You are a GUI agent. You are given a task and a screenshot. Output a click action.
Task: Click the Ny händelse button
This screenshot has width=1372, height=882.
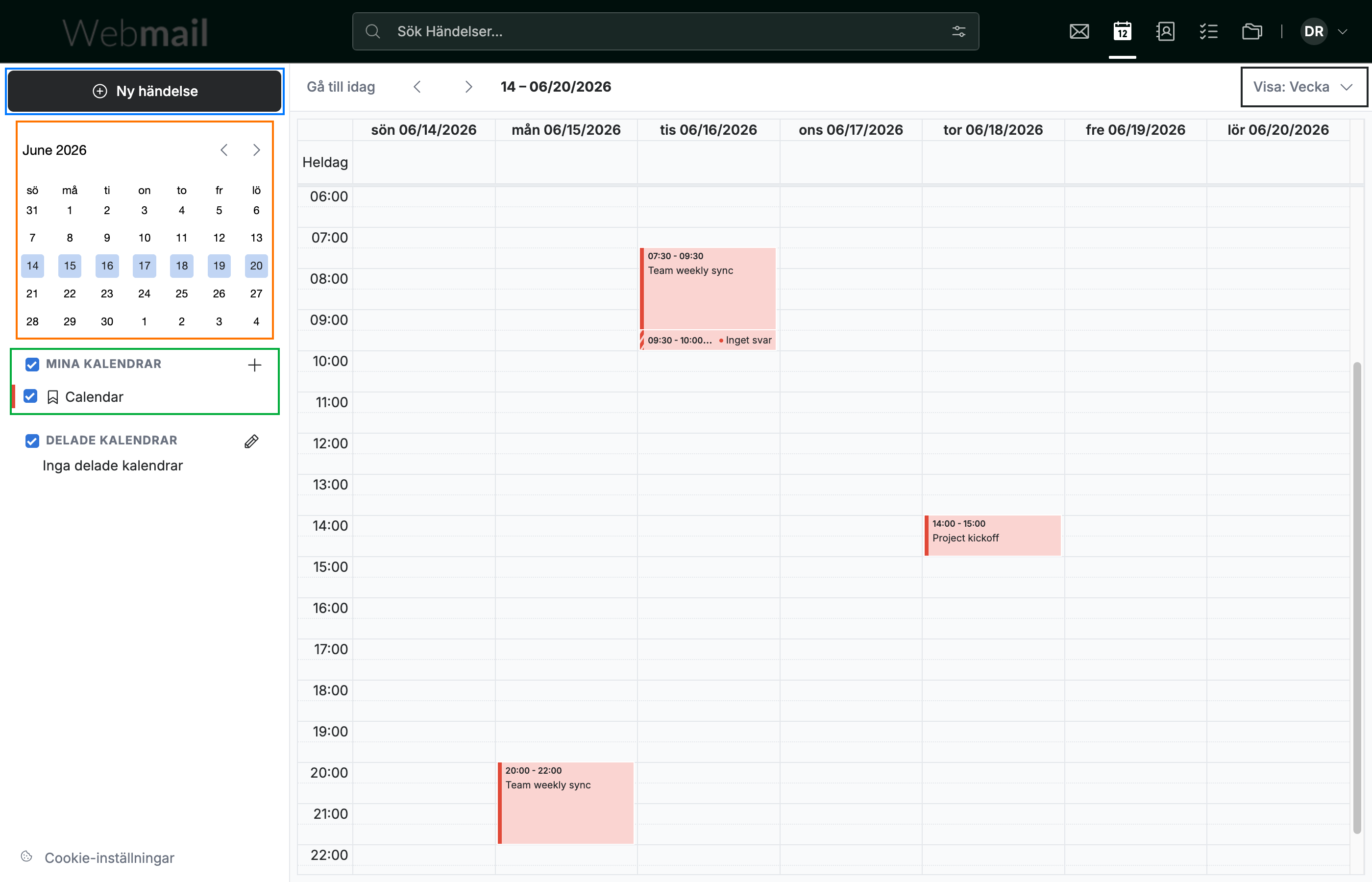144,91
